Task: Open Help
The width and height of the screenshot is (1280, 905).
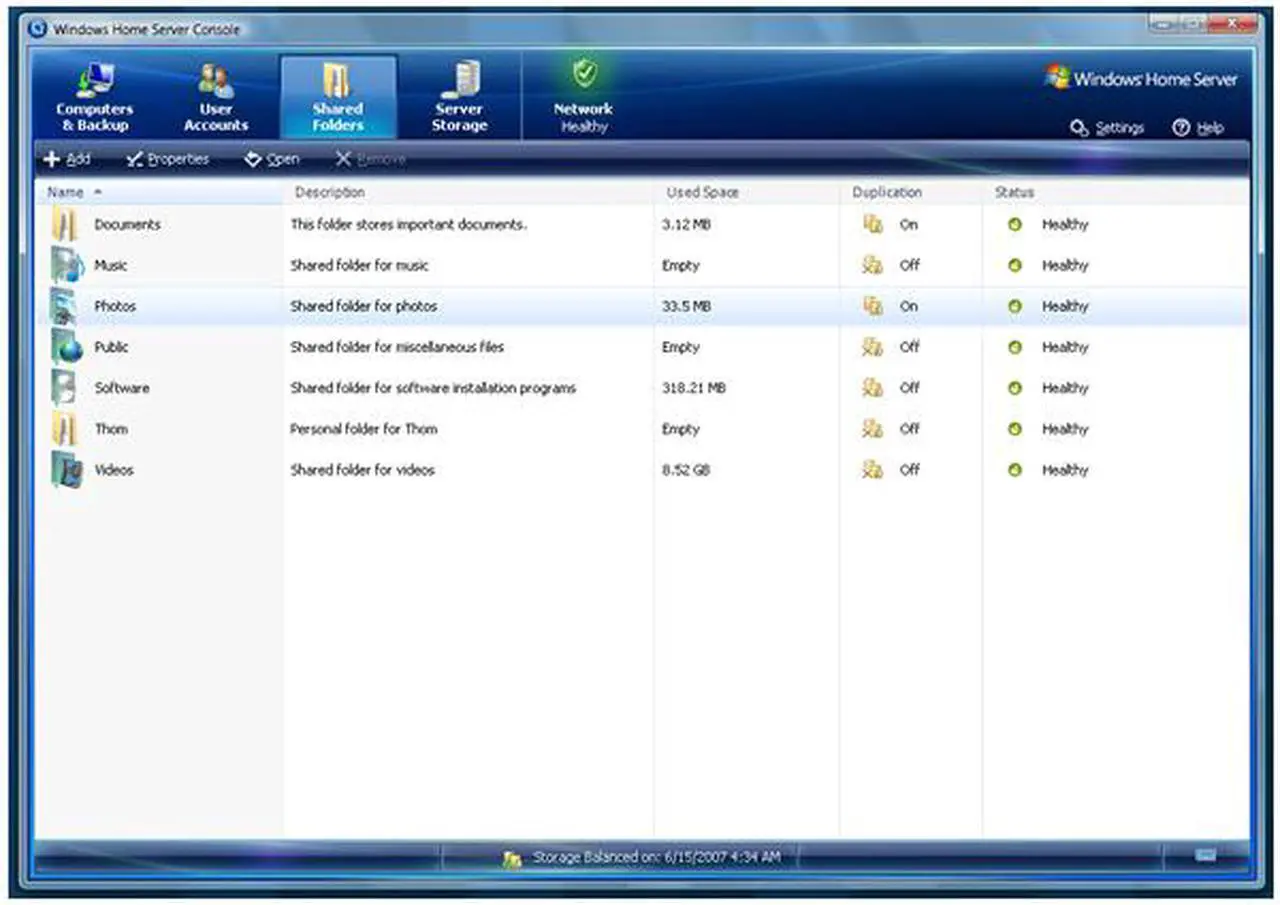Action: tap(1198, 128)
